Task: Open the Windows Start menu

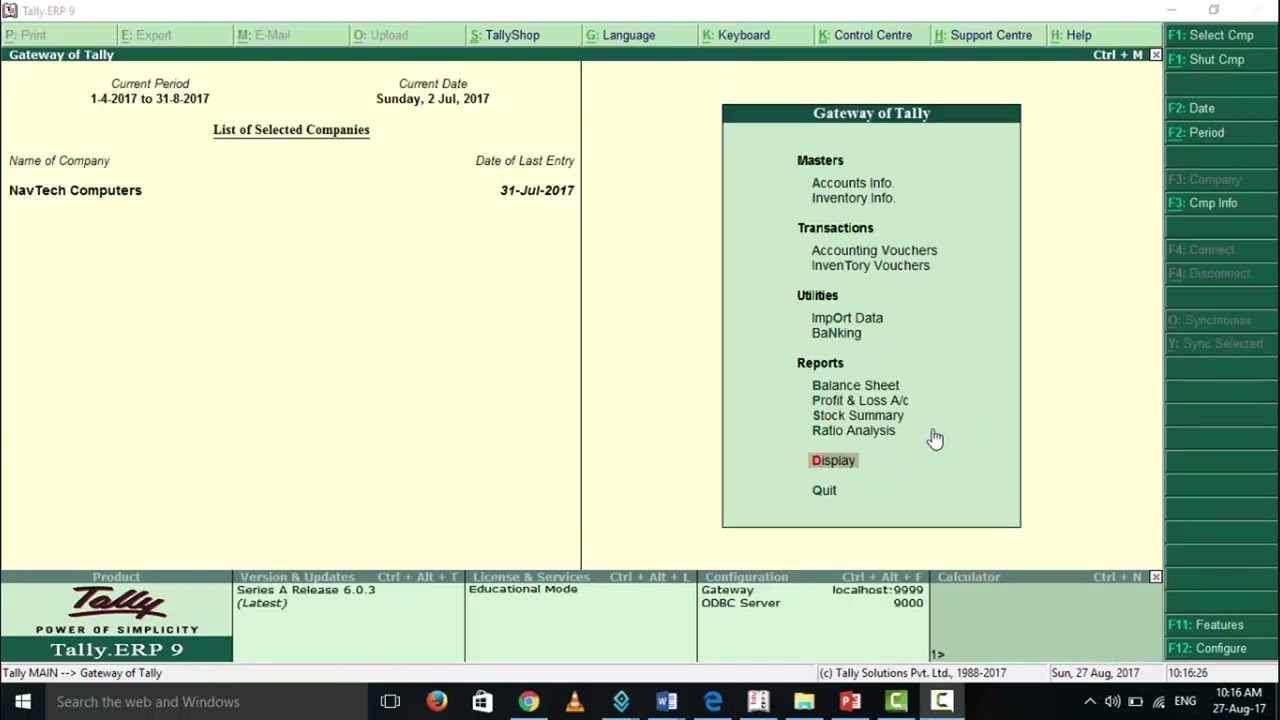Action: [x=22, y=702]
